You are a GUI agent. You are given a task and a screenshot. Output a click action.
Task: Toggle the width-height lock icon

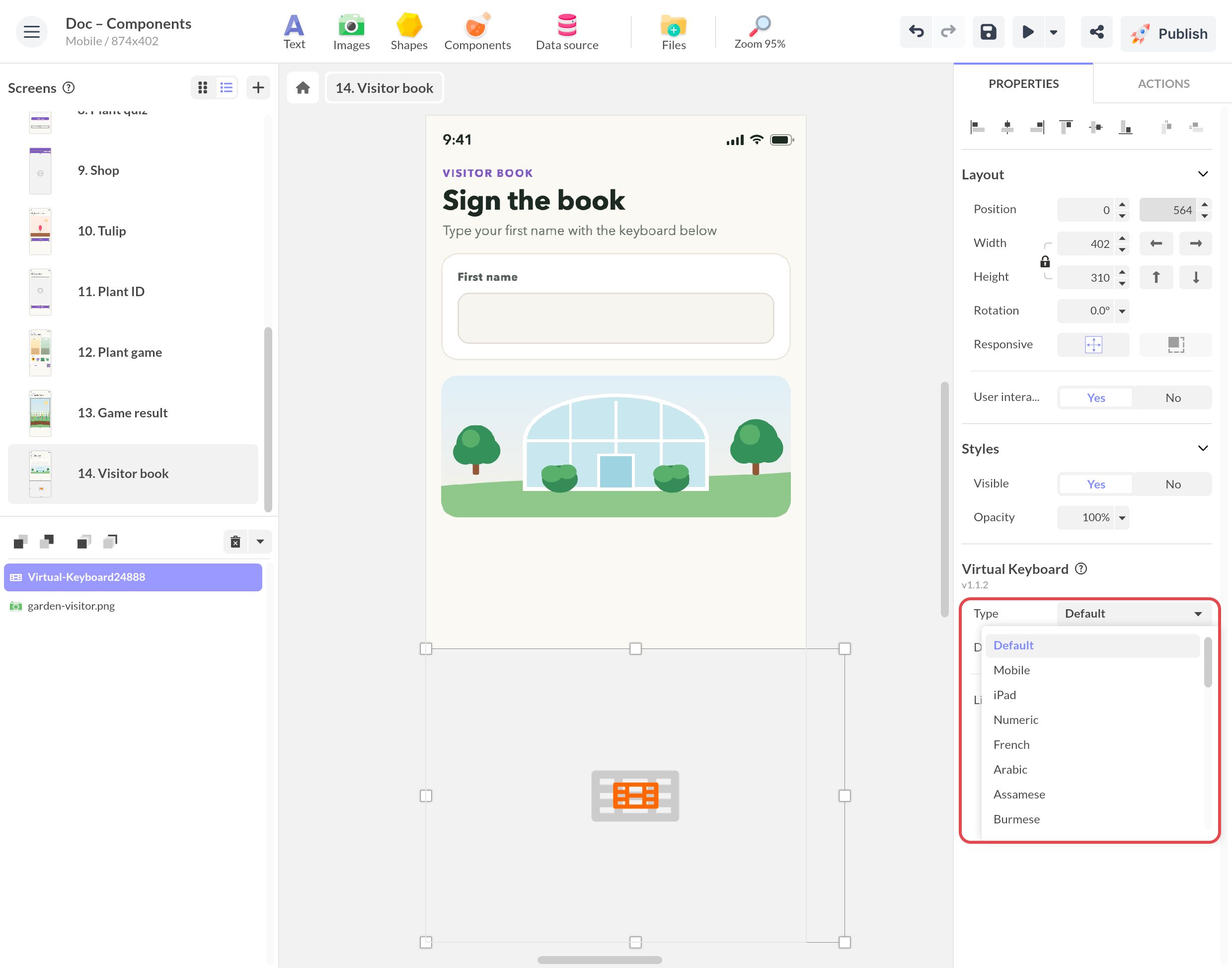(1045, 261)
